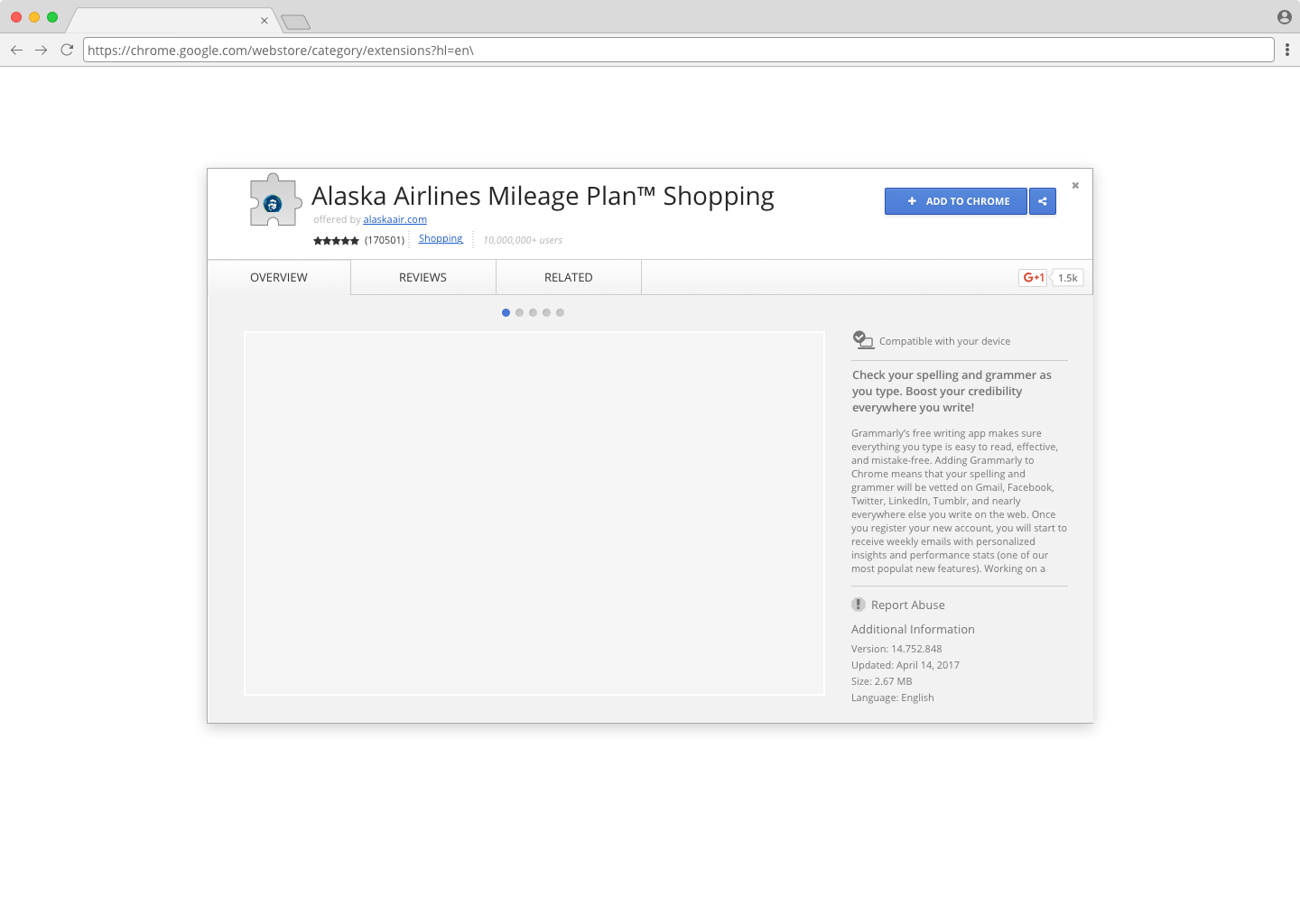Click the extension puzzle piece icon
Viewport: 1300px width, 924px height.
tap(275, 200)
